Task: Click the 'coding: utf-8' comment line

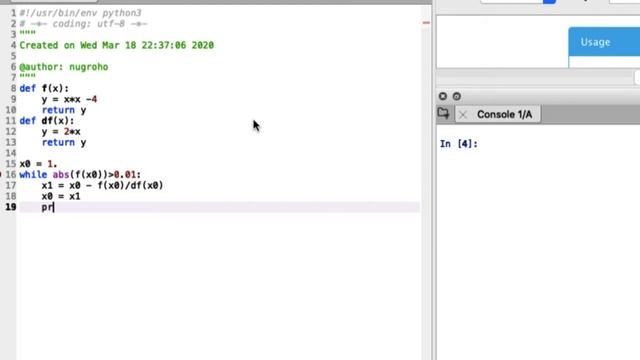Action: pos(83,24)
